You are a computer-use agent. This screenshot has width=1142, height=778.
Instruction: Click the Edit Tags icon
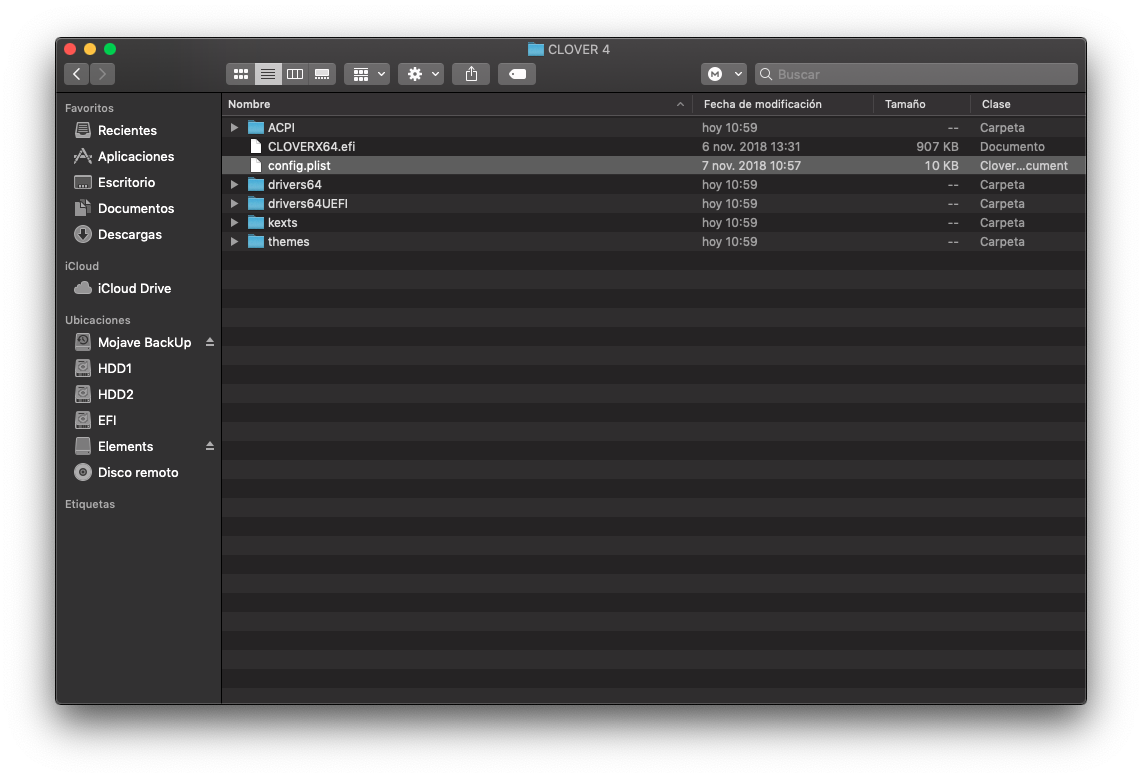point(517,74)
